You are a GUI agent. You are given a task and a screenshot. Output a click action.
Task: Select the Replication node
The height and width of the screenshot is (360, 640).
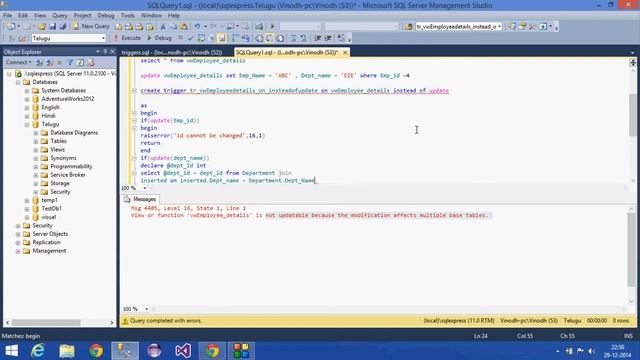click(x=46, y=242)
